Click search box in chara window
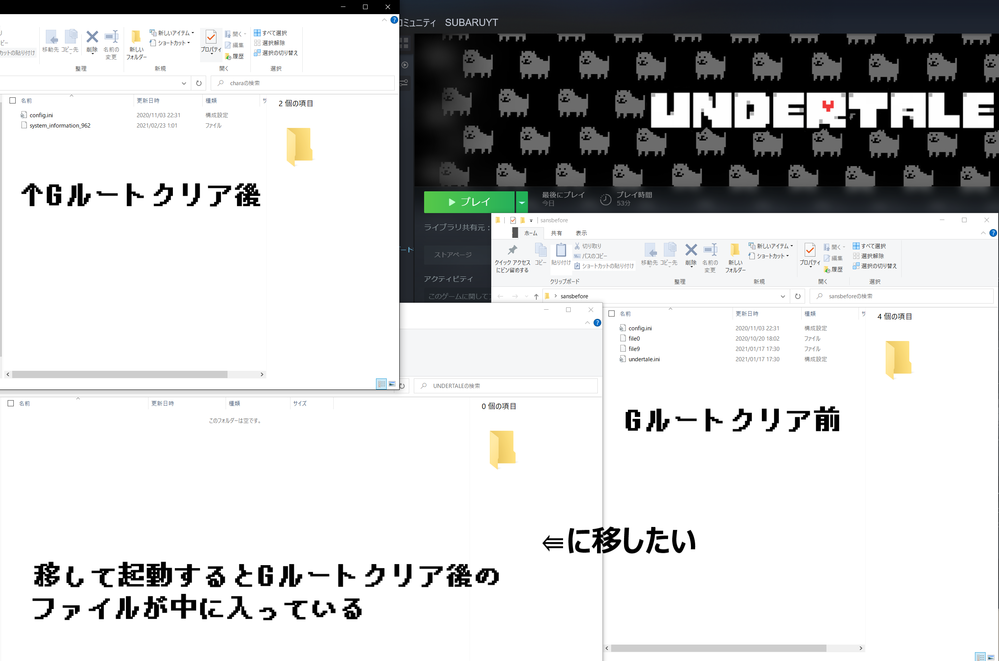999x661 pixels. (302, 83)
